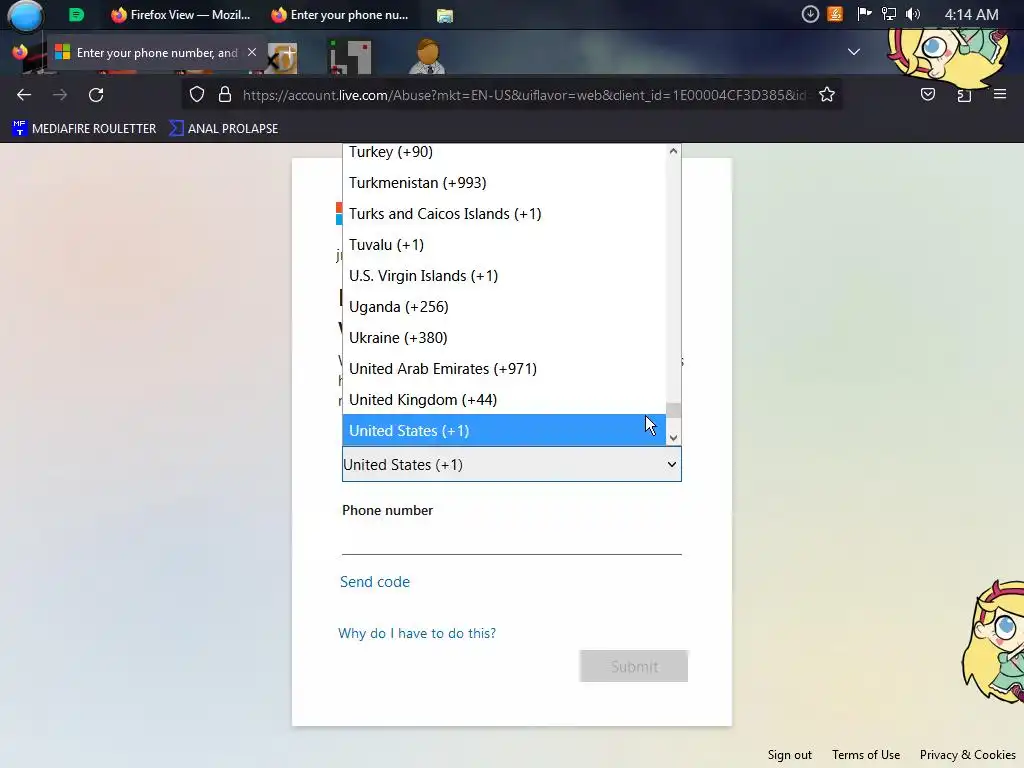This screenshot has height=768, width=1024.
Task: Reload the current page
Action: click(96, 95)
